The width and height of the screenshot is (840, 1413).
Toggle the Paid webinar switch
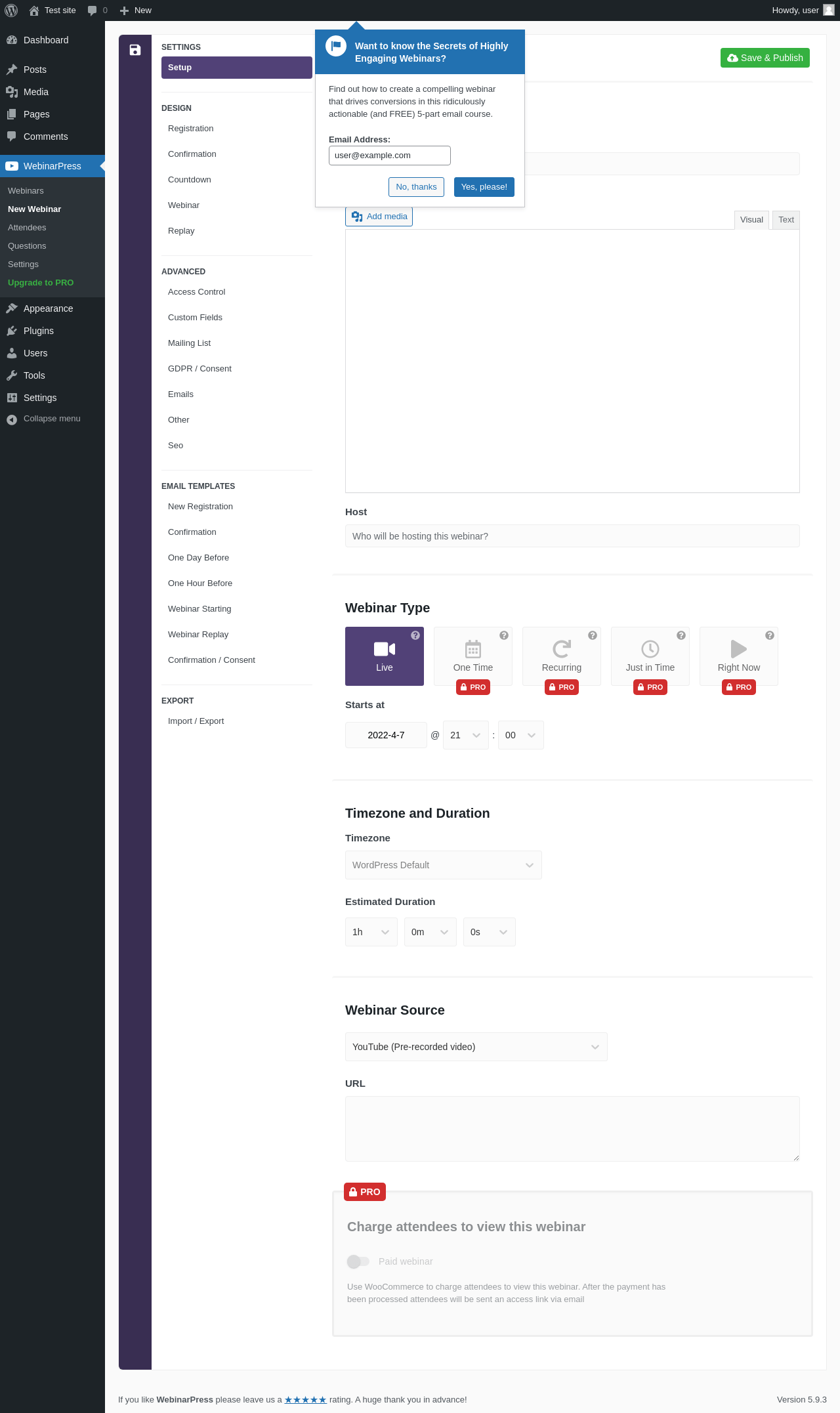[x=358, y=1261]
